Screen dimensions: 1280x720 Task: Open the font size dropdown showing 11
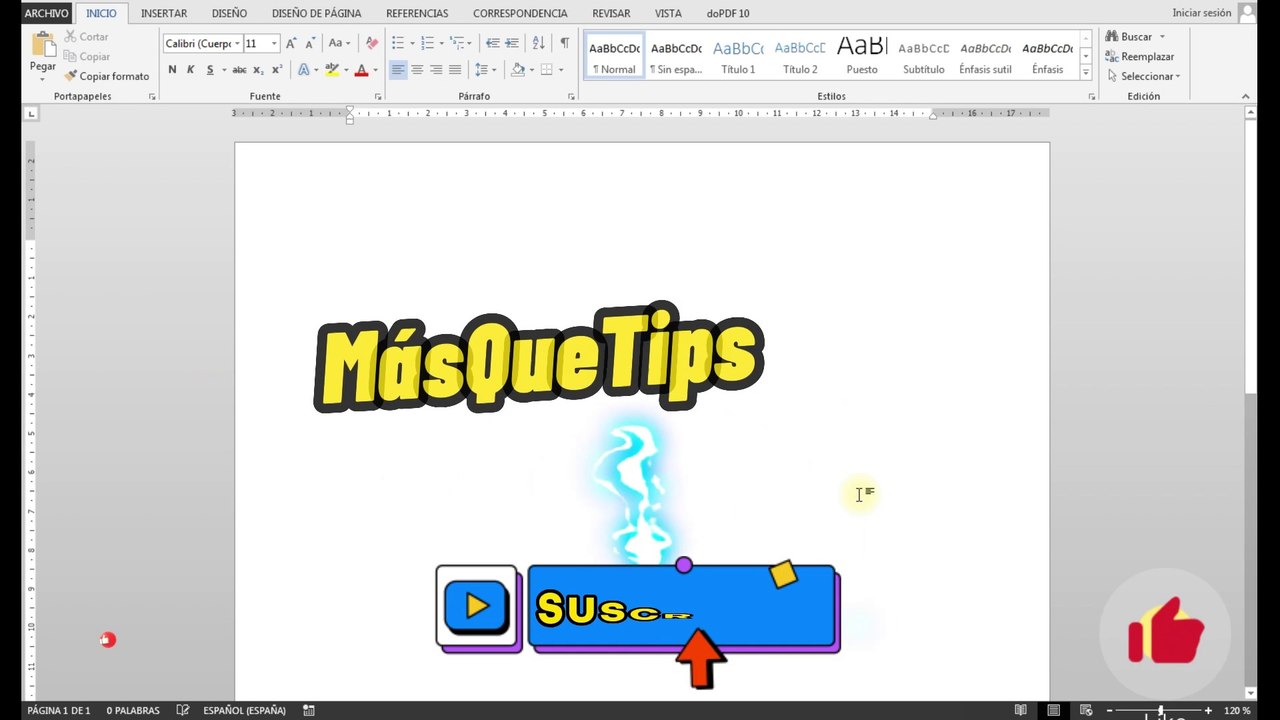click(x=274, y=44)
